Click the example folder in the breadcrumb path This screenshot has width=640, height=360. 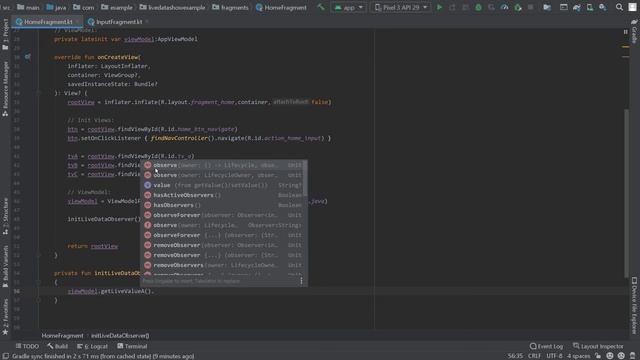tap(117, 7)
